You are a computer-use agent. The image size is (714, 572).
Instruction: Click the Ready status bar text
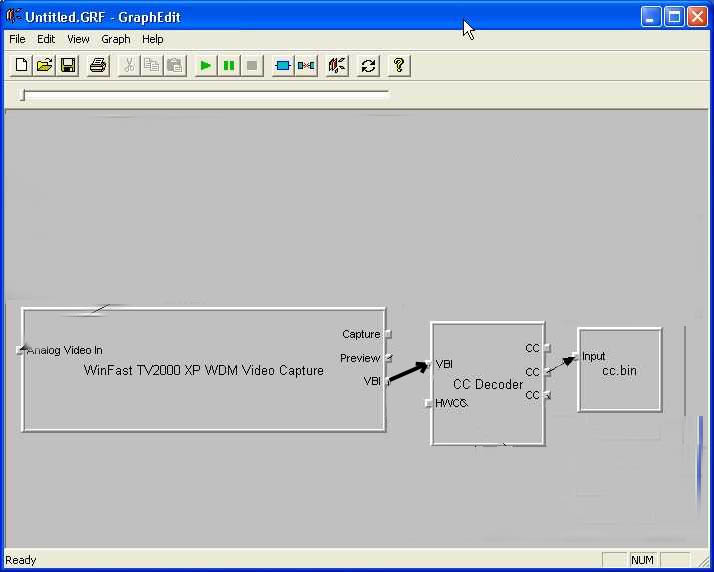click(20, 560)
